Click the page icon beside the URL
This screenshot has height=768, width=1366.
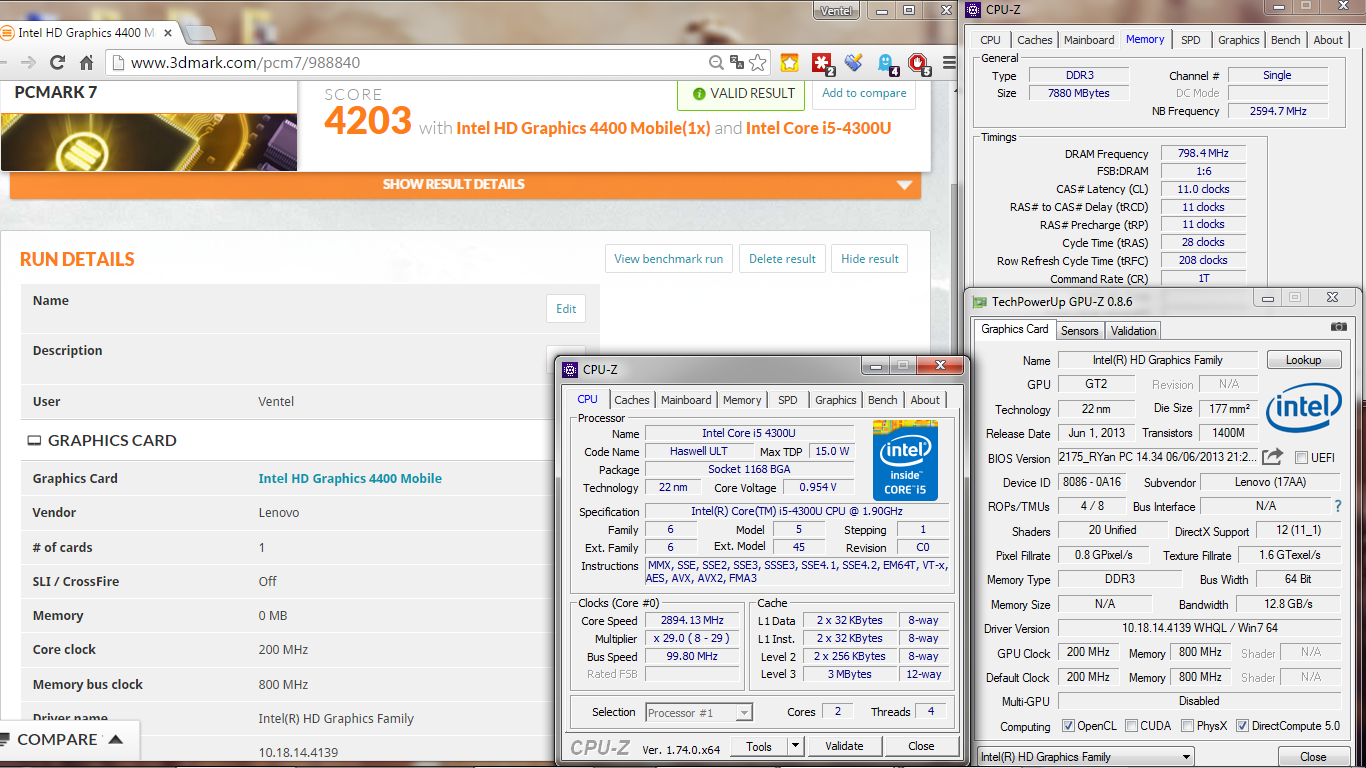click(x=118, y=63)
